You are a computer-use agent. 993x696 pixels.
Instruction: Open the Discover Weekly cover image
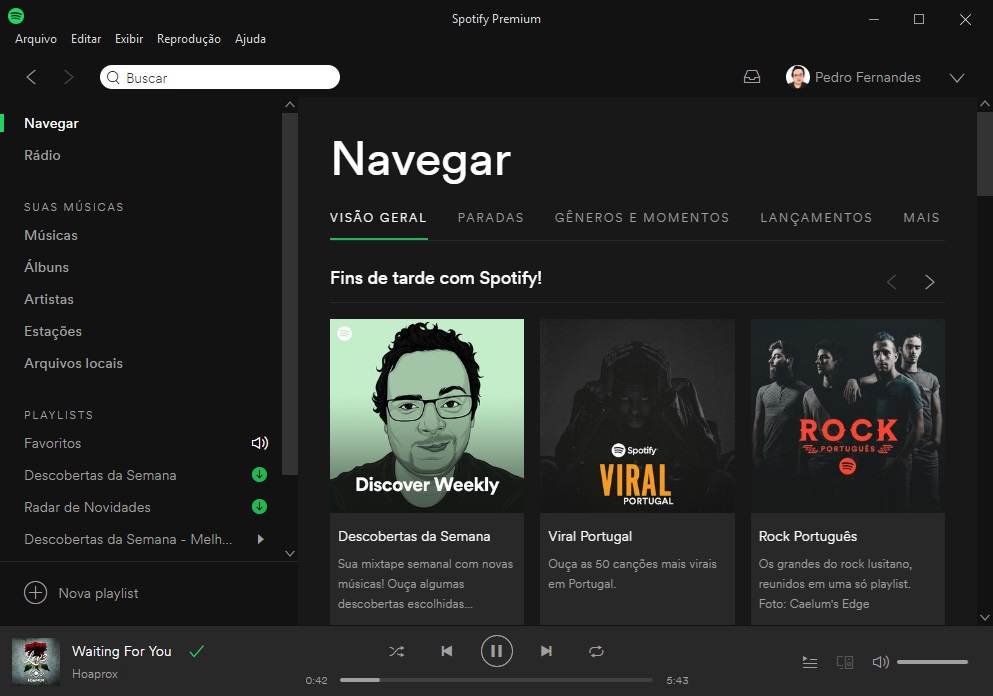pos(427,415)
